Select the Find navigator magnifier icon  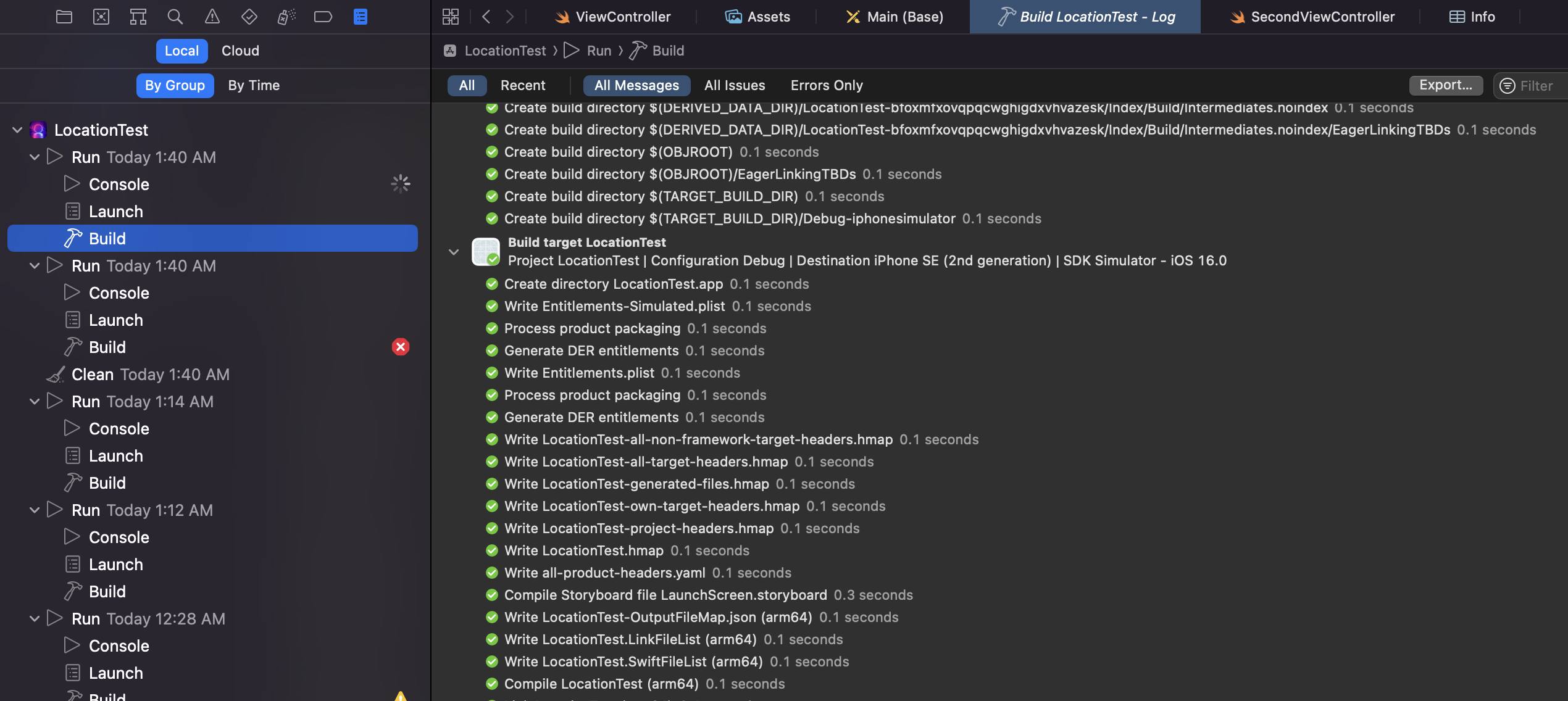[175, 17]
